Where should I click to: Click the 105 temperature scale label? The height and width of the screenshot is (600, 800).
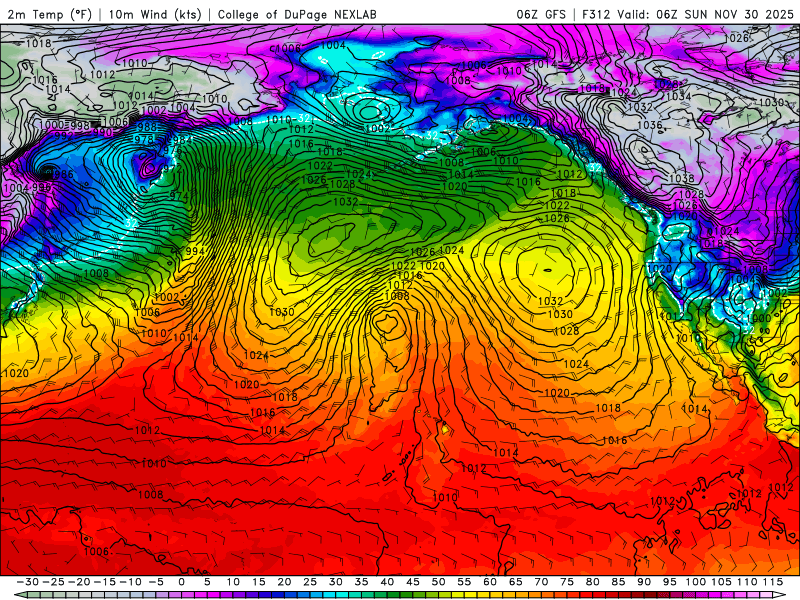pyautogui.click(x=721, y=582)
